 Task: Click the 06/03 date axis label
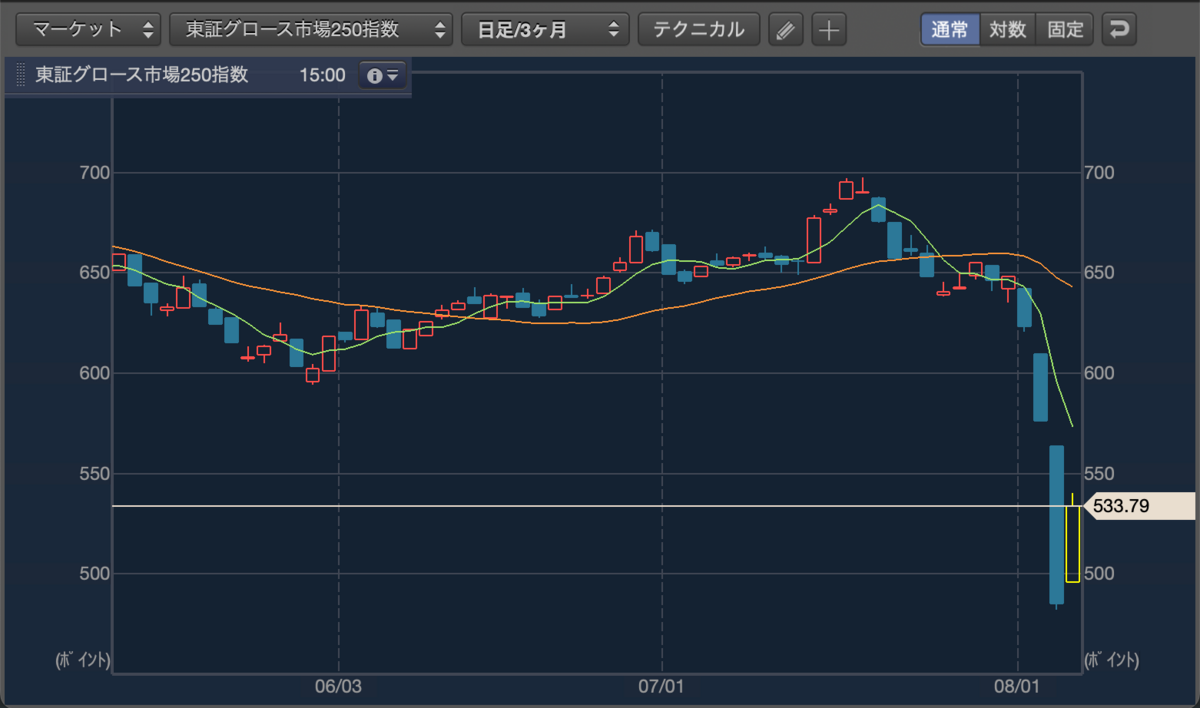pyautogui.click(x=338, y=688)
